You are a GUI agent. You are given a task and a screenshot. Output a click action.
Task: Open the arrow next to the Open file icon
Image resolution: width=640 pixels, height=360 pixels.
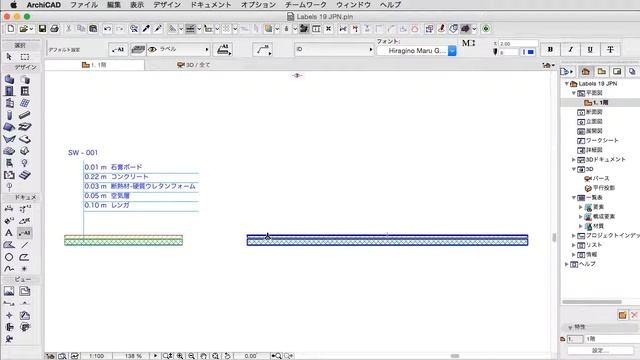point(31,29)
